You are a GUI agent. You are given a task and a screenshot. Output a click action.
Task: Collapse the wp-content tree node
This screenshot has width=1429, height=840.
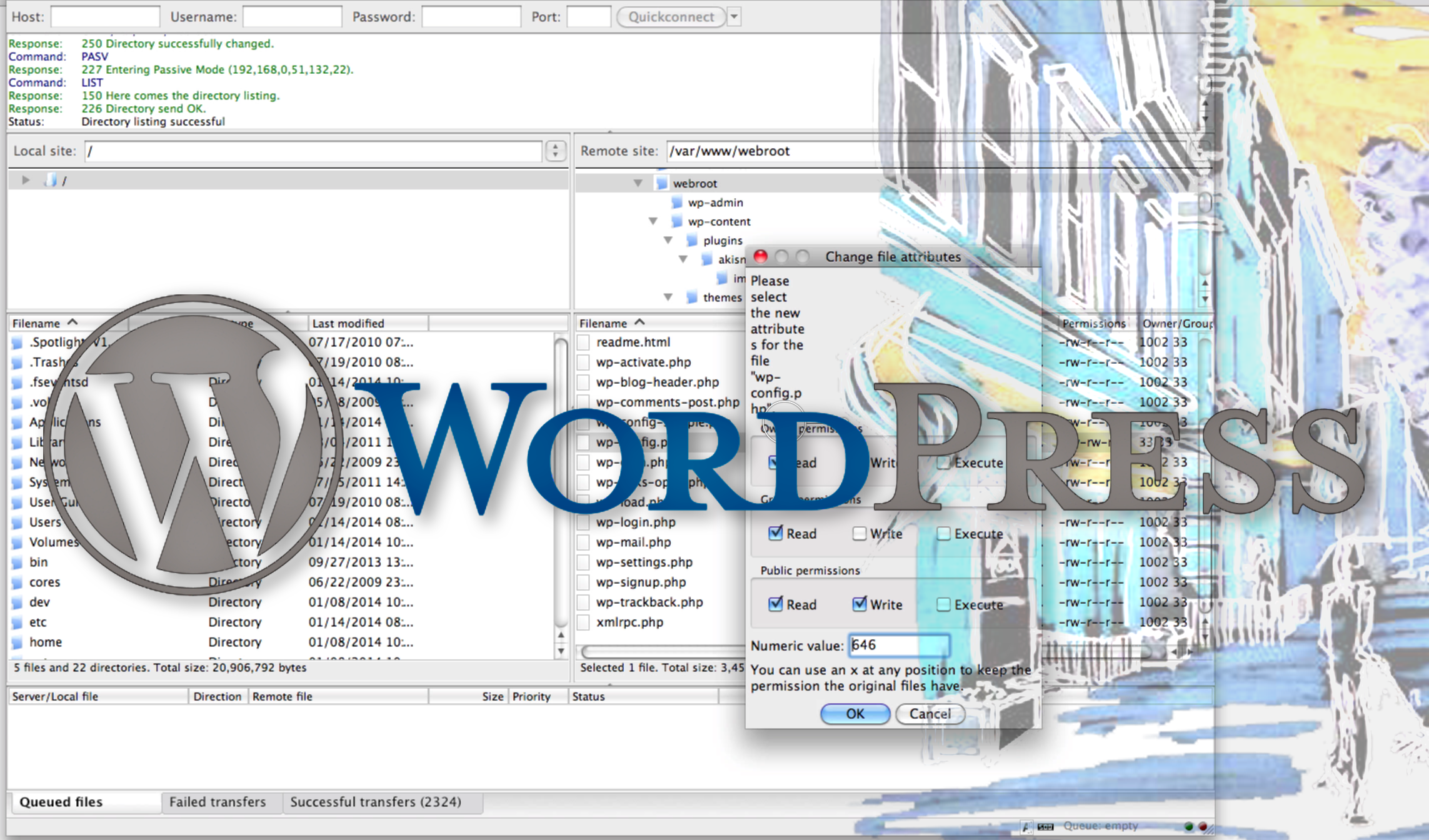pyautogui.click(x=653, y=221)
